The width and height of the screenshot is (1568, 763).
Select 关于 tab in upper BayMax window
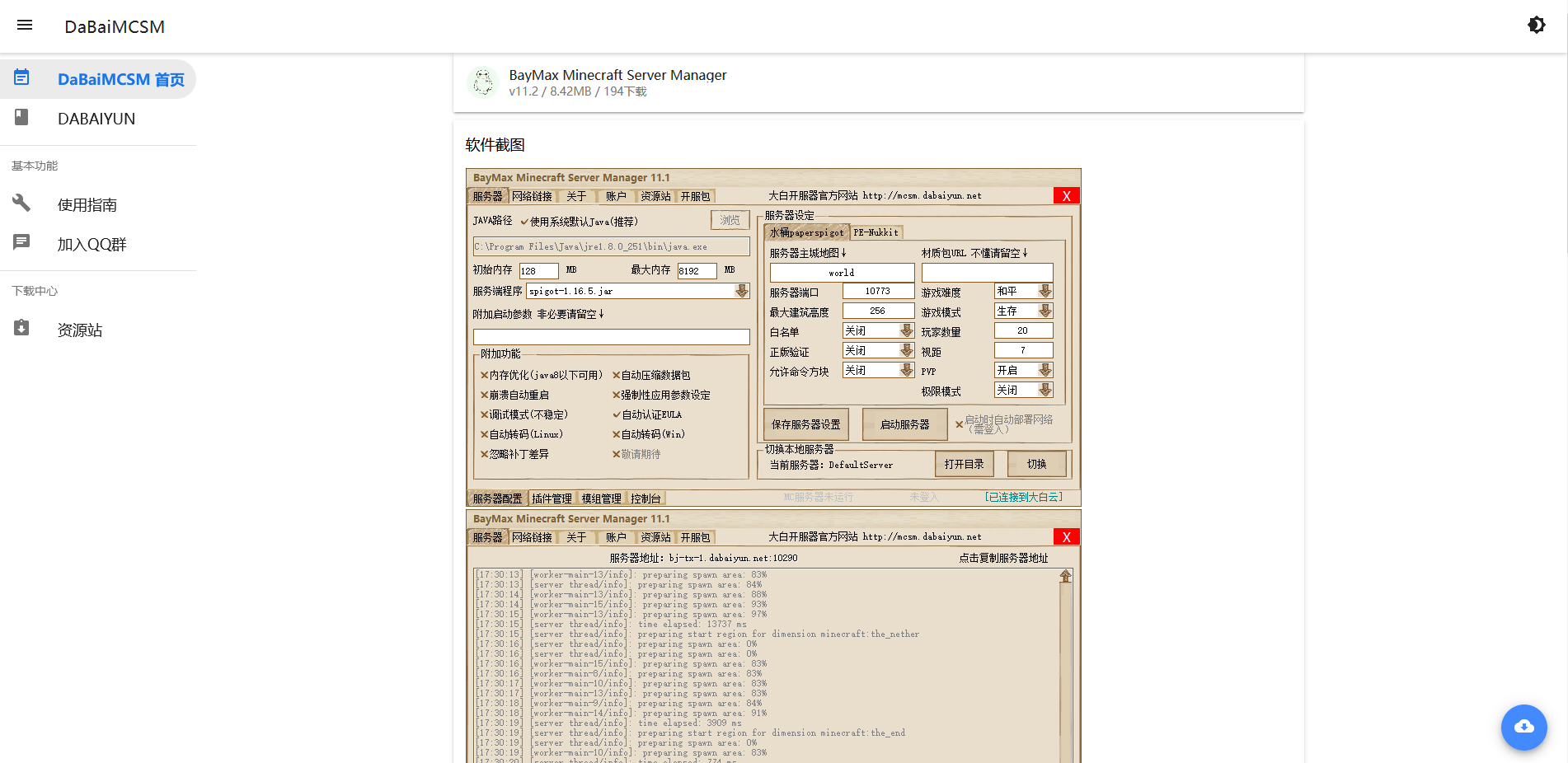tap(576, 196)
